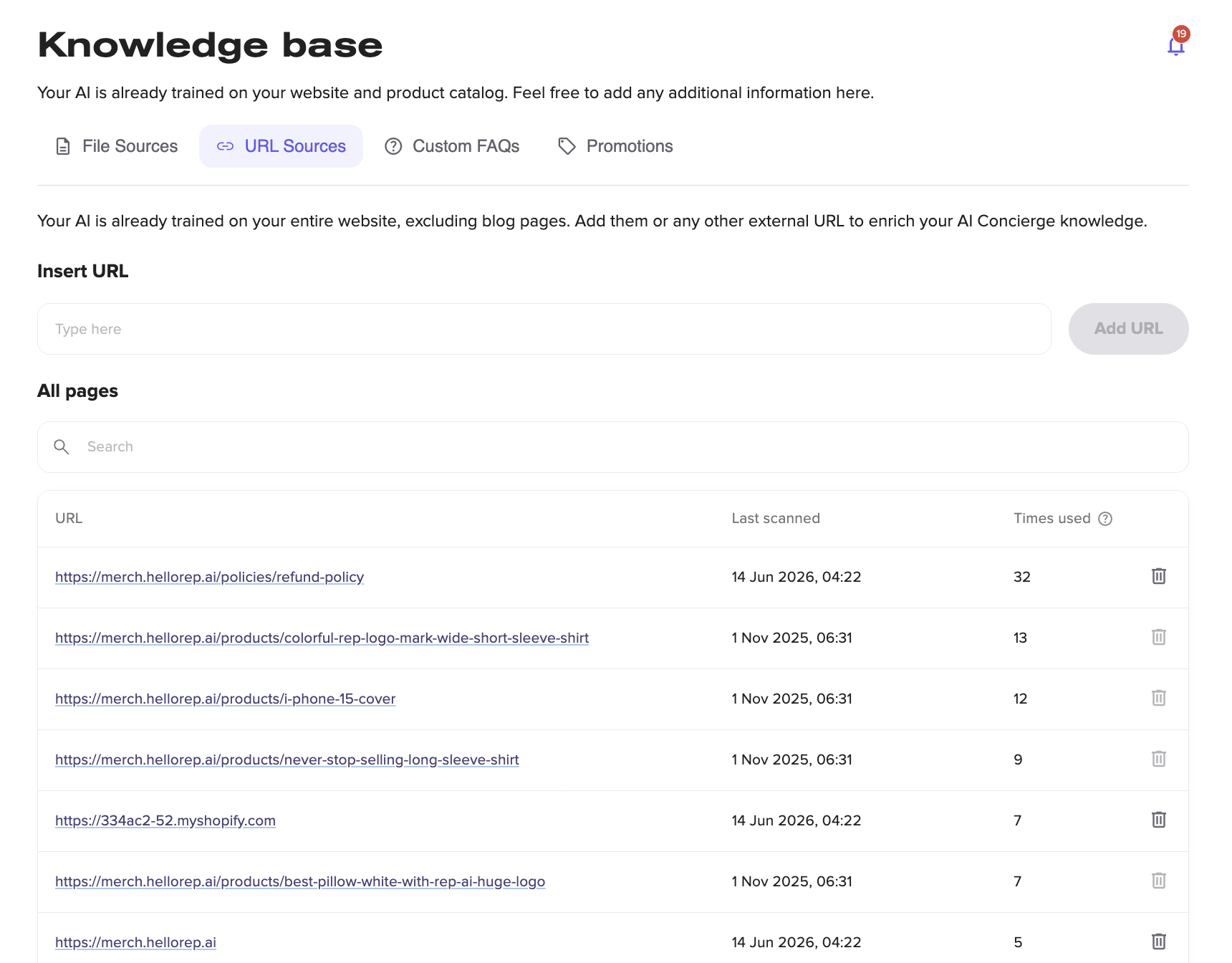Screen dimensions: 1232x963
Task: Go to the Promotions tab
Action: (x=615, y=146)
